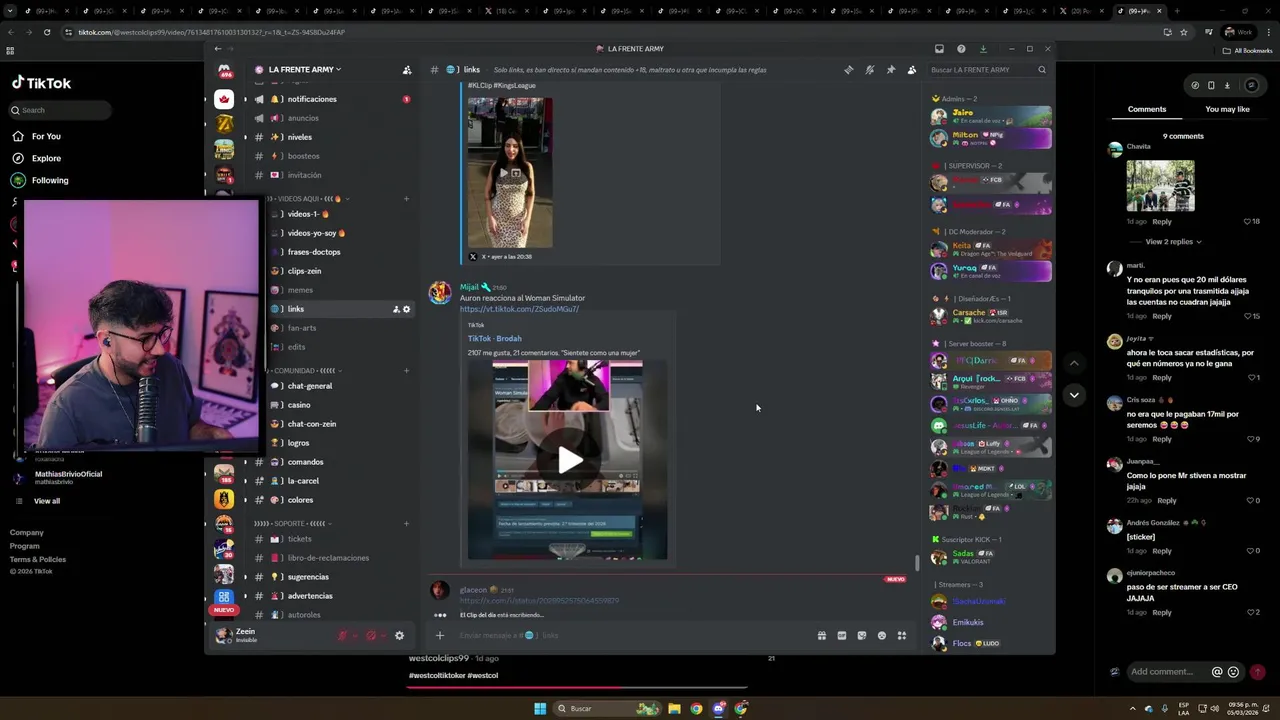The image size is (1280, 720).
Task: Open Discord help question mark icon
Action: (961, 49)
